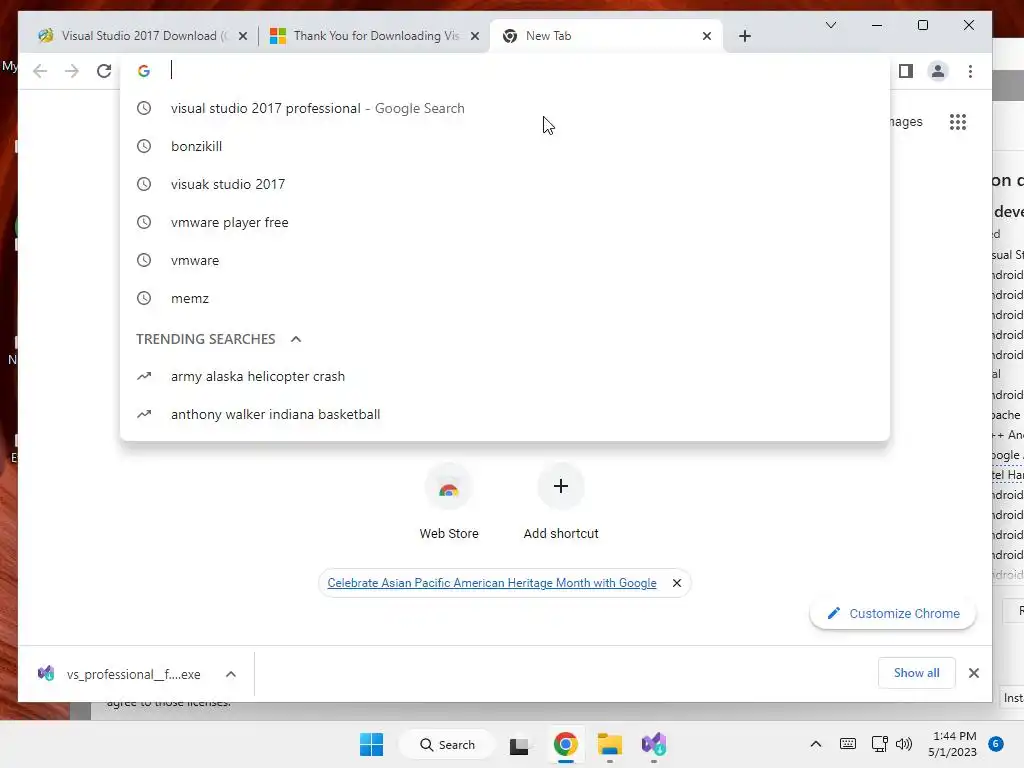1024x768 pixels.
Task: Click the Add shortcut plus tile
Action: (560, 502)
